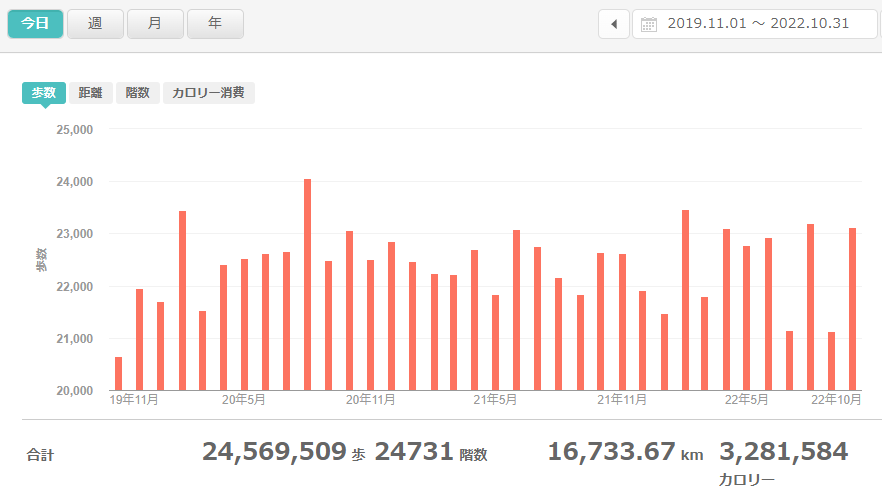Viewport: 882px width, 496px height.
Task: Select the 歩数 tab
Action: [x=44, y=93]
